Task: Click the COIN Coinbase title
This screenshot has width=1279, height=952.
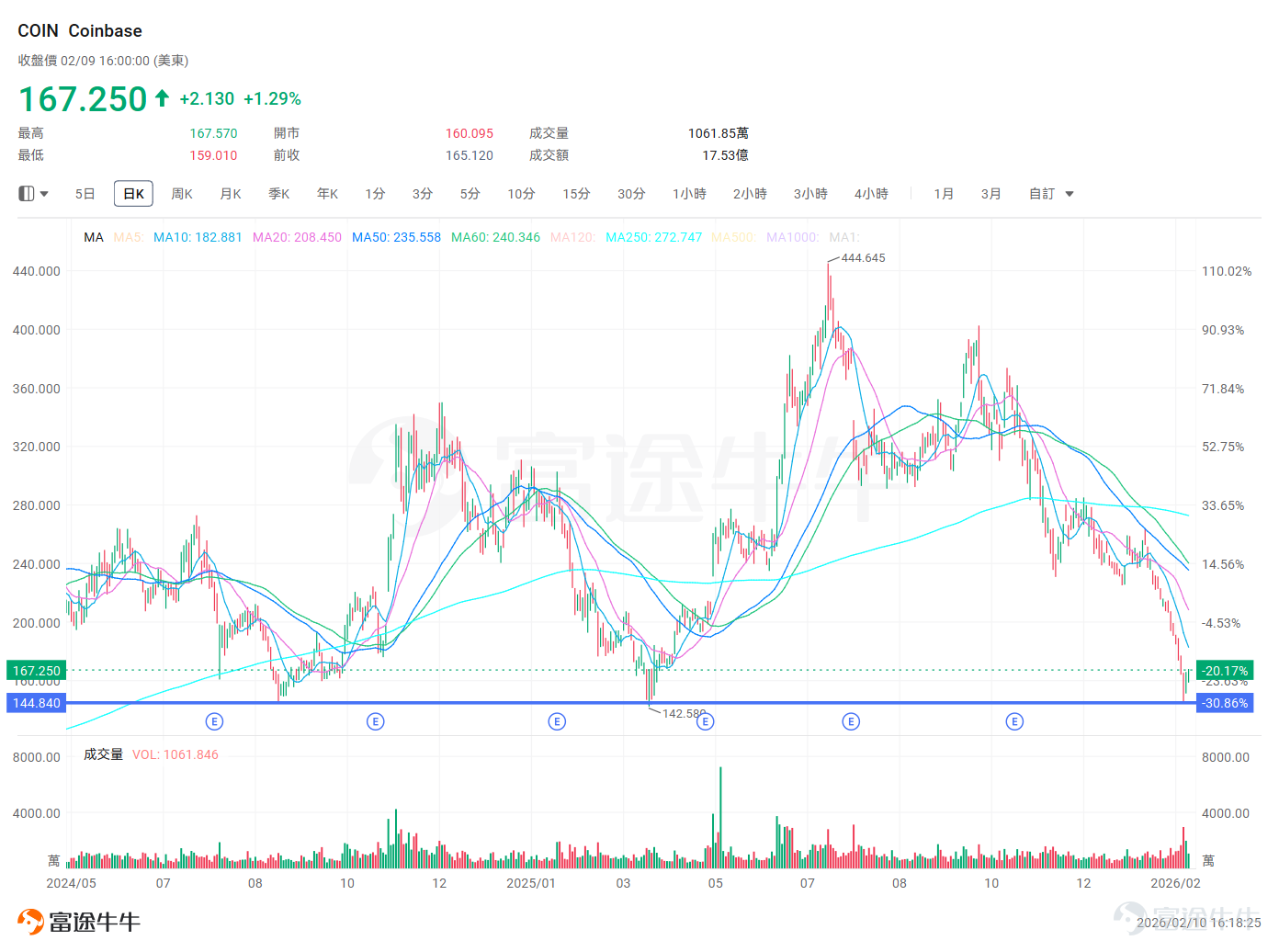Action: pyautogui.click(x=80, y=31)
